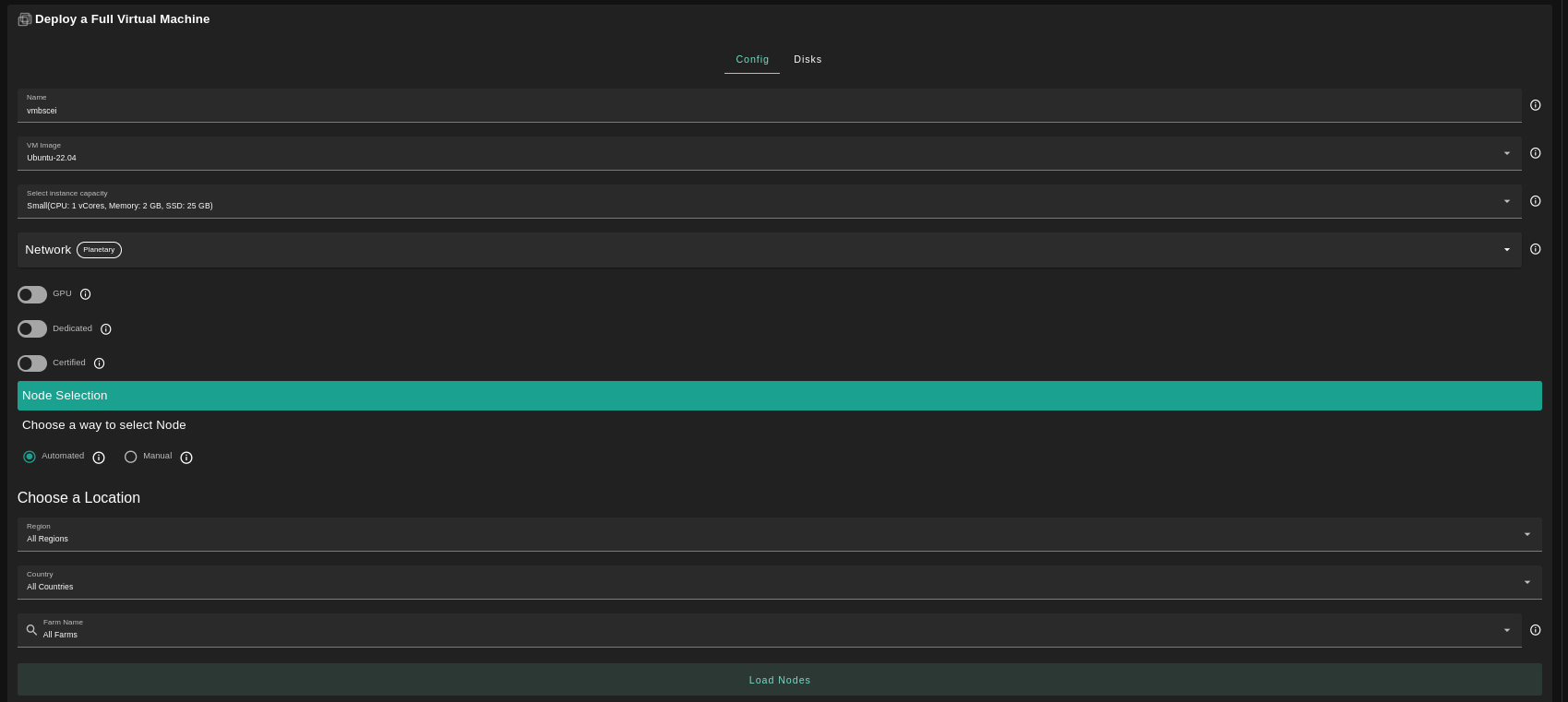Image resolution: width=1568 pixels, height=702 pixels.
Task: Click the Dedicated info icon
Action: coord(106,329)
